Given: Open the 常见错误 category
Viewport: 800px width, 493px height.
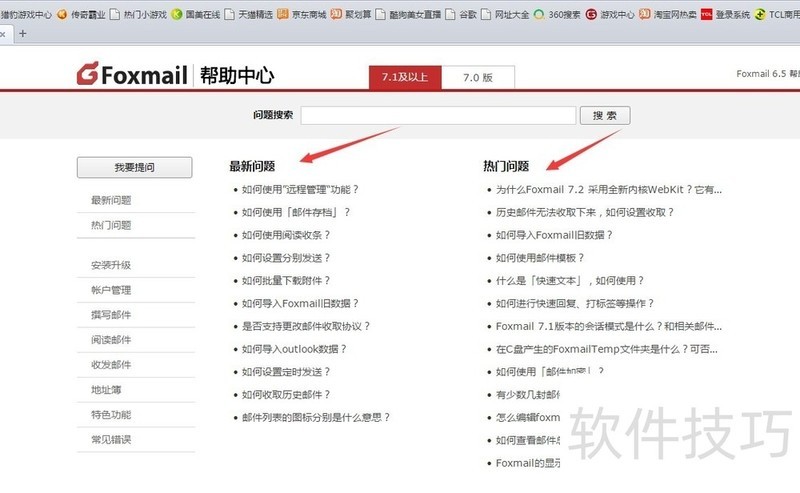Looking at the screenshot, I should click(x=111, y=439).
